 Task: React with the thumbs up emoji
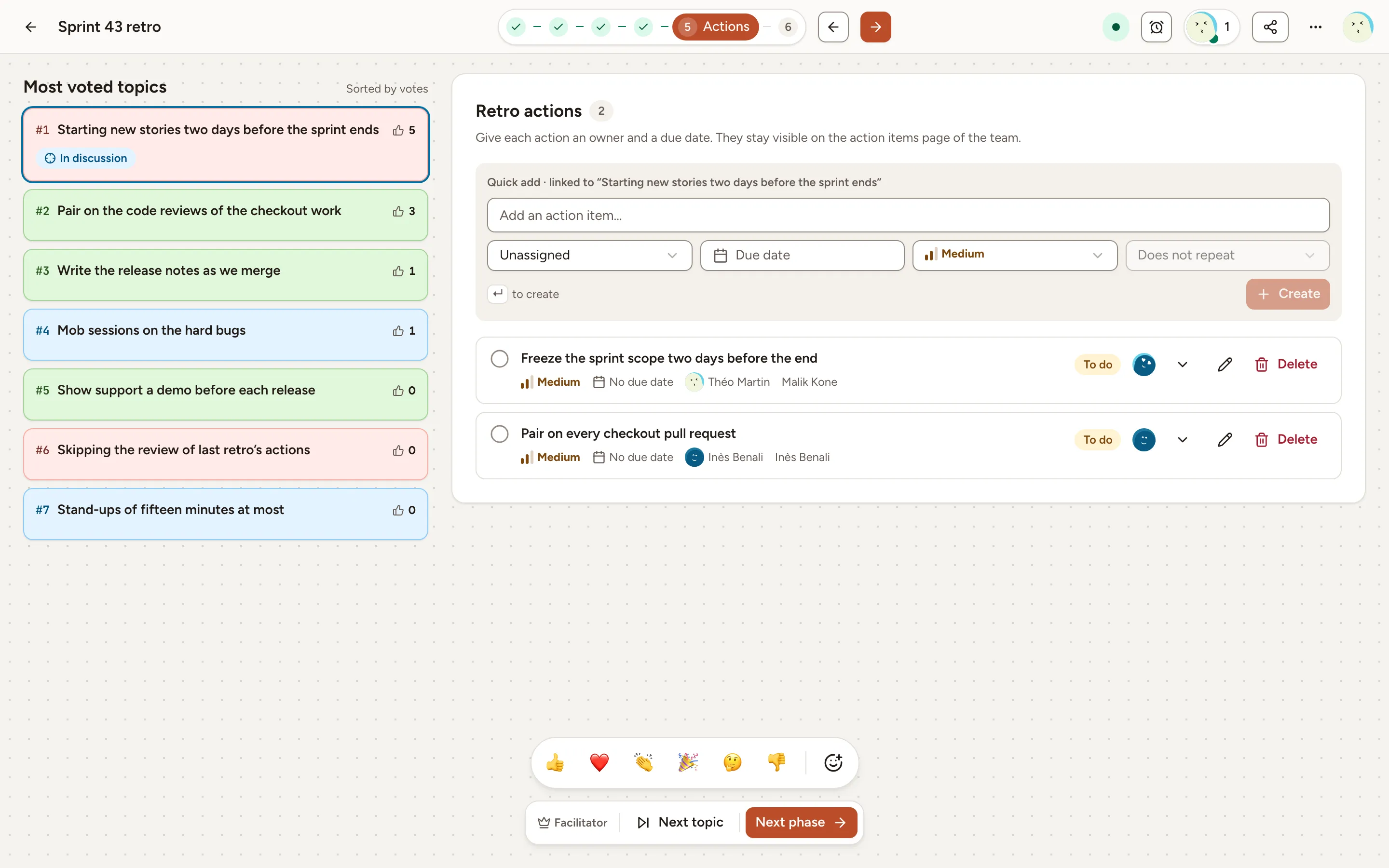555,762
